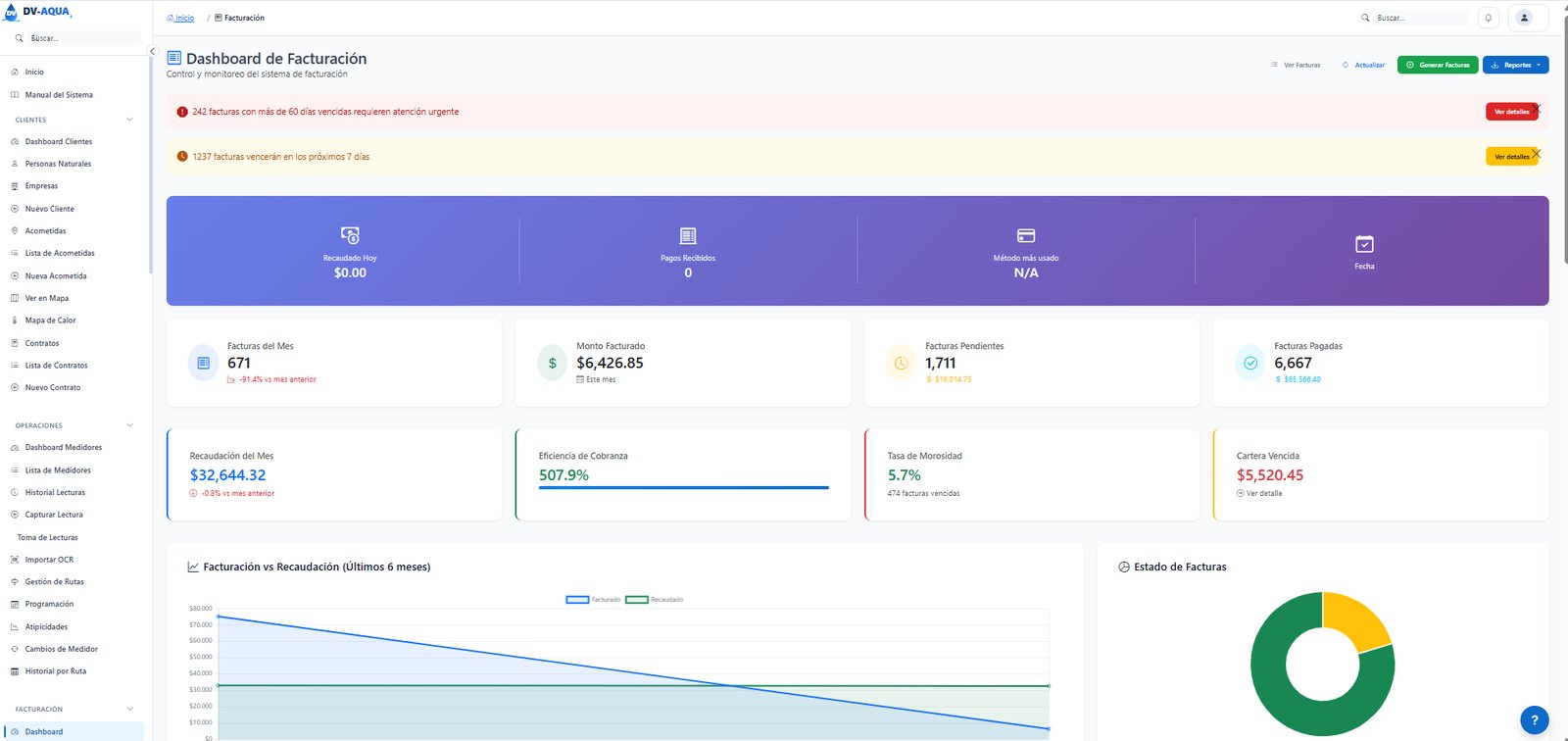Open the notifications bell
The width and height of the screenshot is (1568, 741).
coord(1488,18)
